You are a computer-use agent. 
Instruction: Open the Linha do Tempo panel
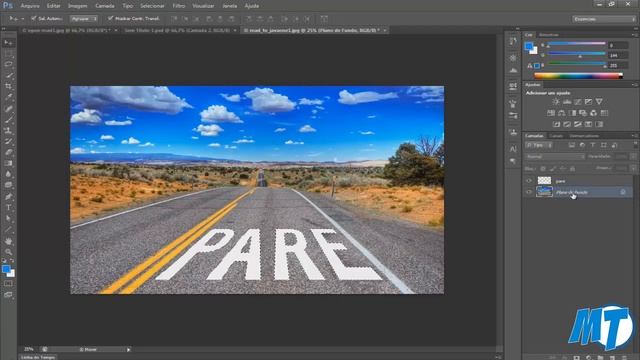tap(38, 357)
